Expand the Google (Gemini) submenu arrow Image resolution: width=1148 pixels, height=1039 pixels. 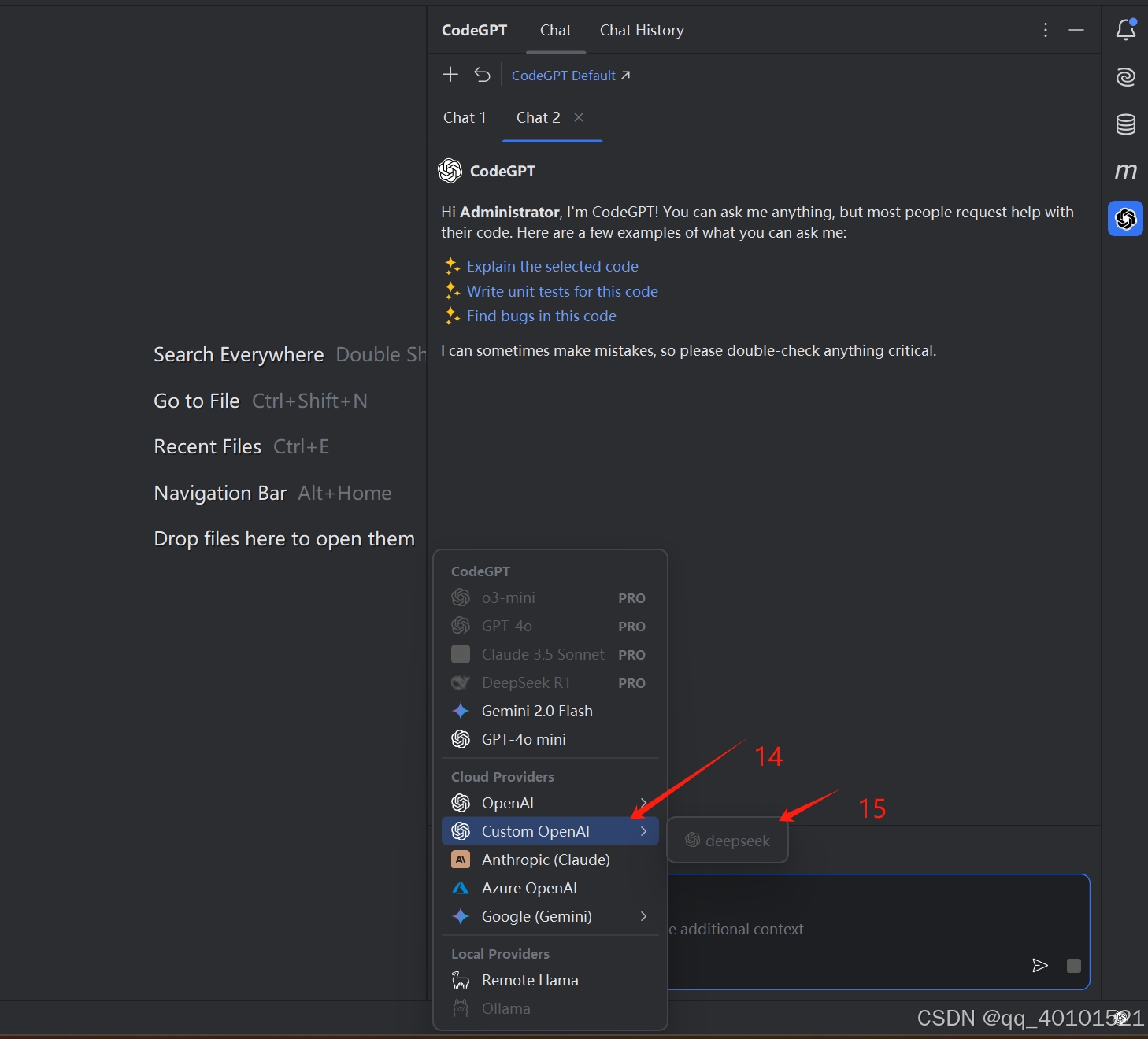coord(643,916)
